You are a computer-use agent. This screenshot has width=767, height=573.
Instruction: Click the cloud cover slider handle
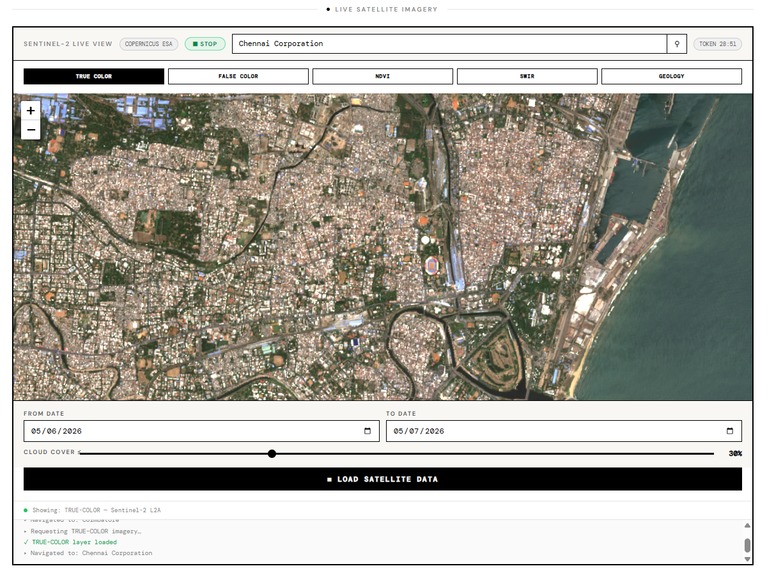[272, 454]
